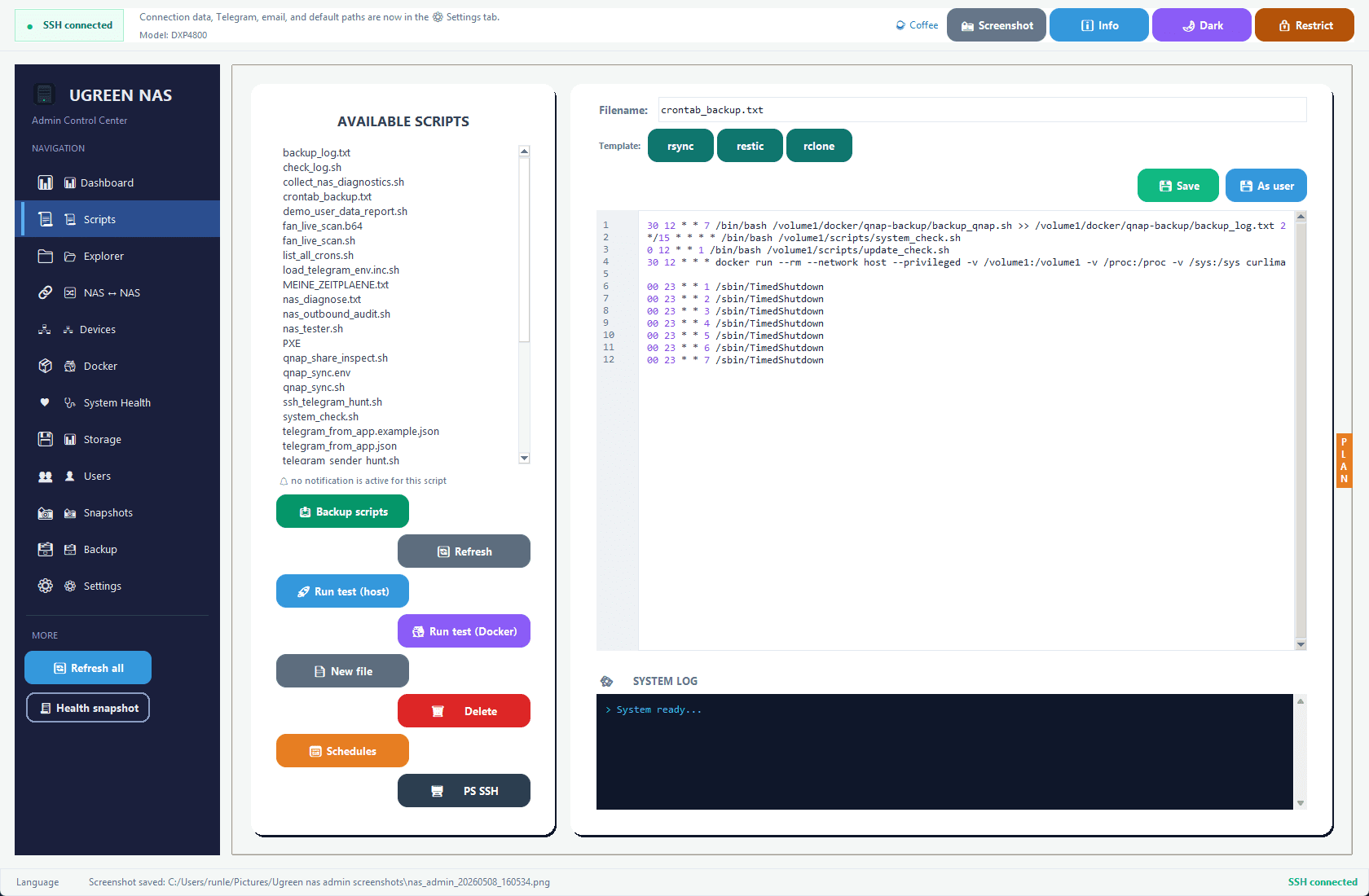Click the Backup icon in sidebar
Image resolution: width=1369 pixels, height=896 pixels.
46,549
